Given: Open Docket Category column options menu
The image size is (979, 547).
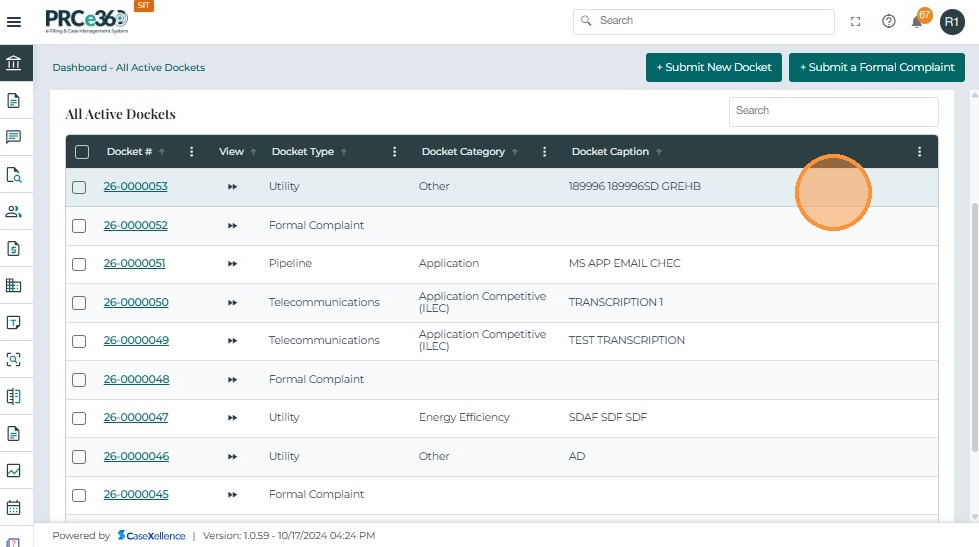Looking at the screenshot, I should coord(545,152).
